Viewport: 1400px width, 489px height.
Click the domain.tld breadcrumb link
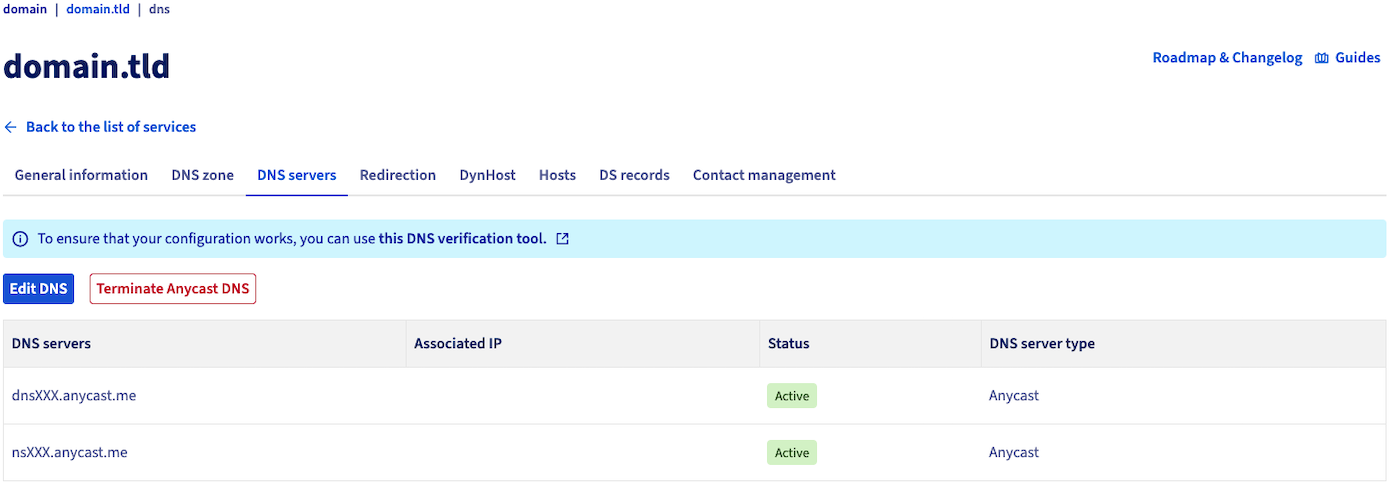pyautogui.click(x=98, y=9)
